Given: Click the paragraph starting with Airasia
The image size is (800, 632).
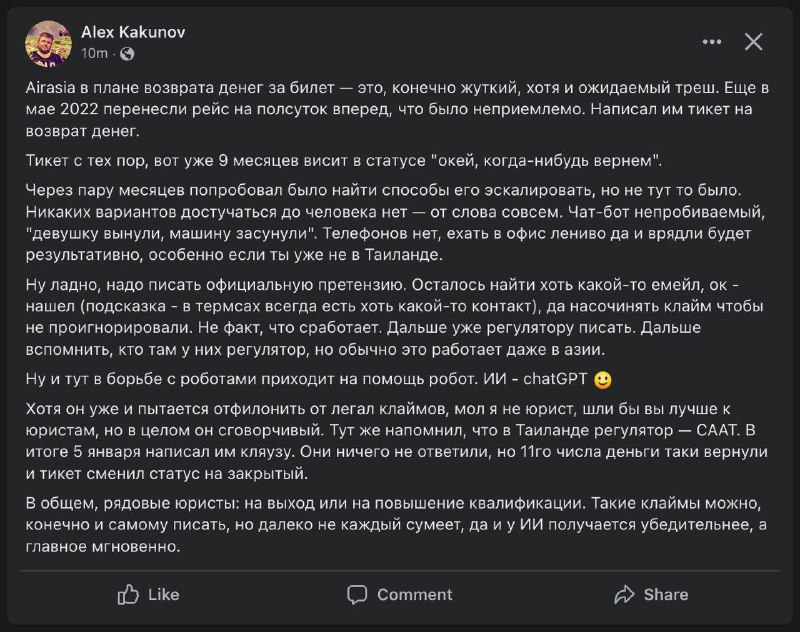Looking at the screenshot, I should [x=397, y=109].
